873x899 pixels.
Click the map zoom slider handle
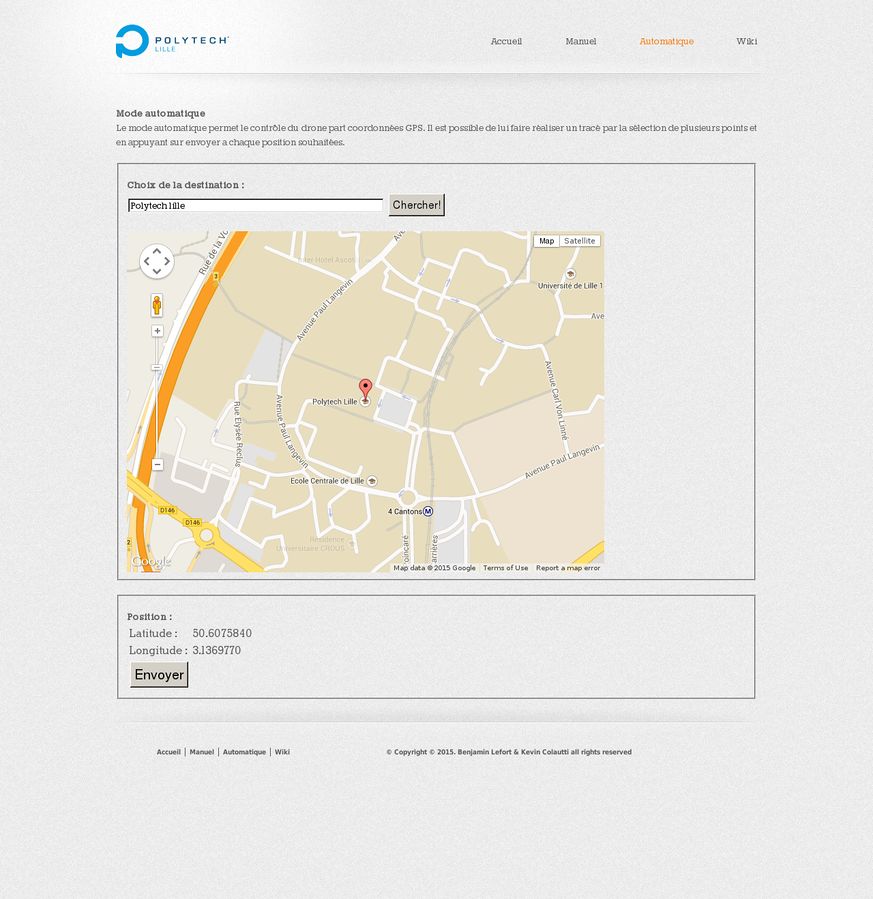point(157,368)
